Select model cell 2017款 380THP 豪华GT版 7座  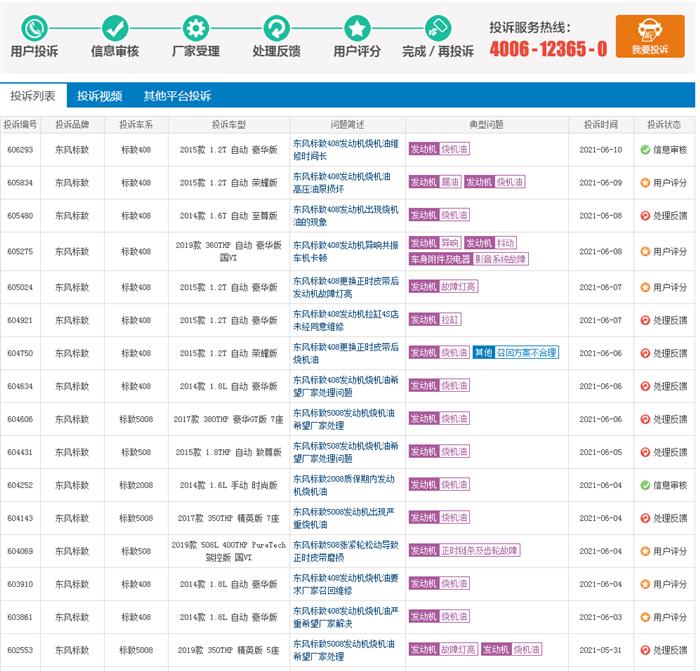[229, 419]
